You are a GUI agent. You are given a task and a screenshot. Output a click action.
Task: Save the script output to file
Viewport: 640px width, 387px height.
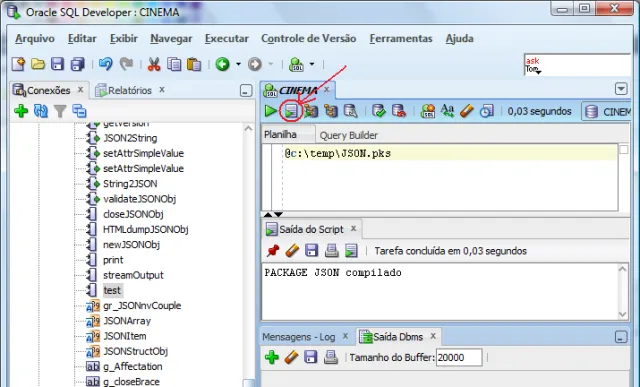[x=311, y=250]
